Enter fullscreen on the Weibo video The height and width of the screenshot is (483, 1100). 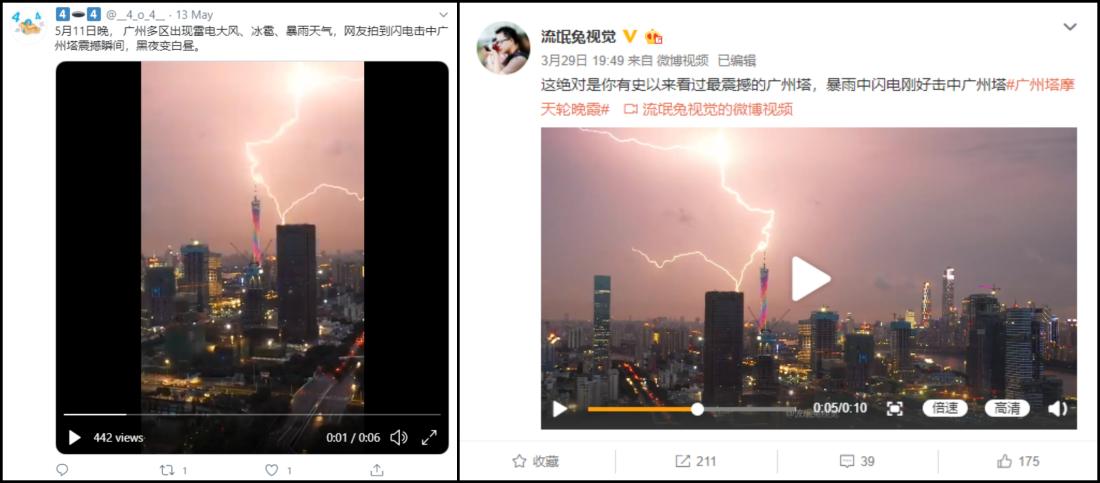(894, 409)
